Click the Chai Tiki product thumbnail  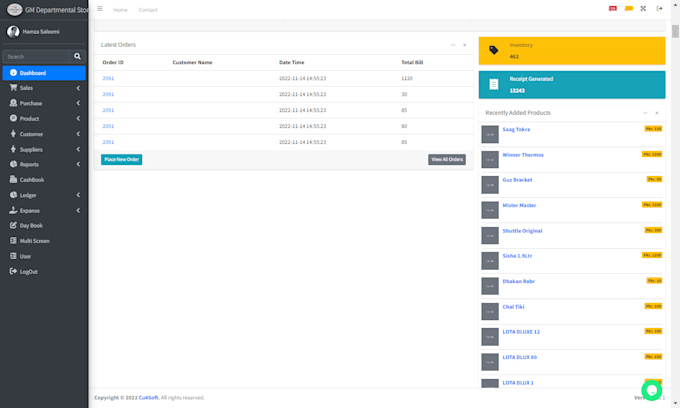[x=490, y=311]
